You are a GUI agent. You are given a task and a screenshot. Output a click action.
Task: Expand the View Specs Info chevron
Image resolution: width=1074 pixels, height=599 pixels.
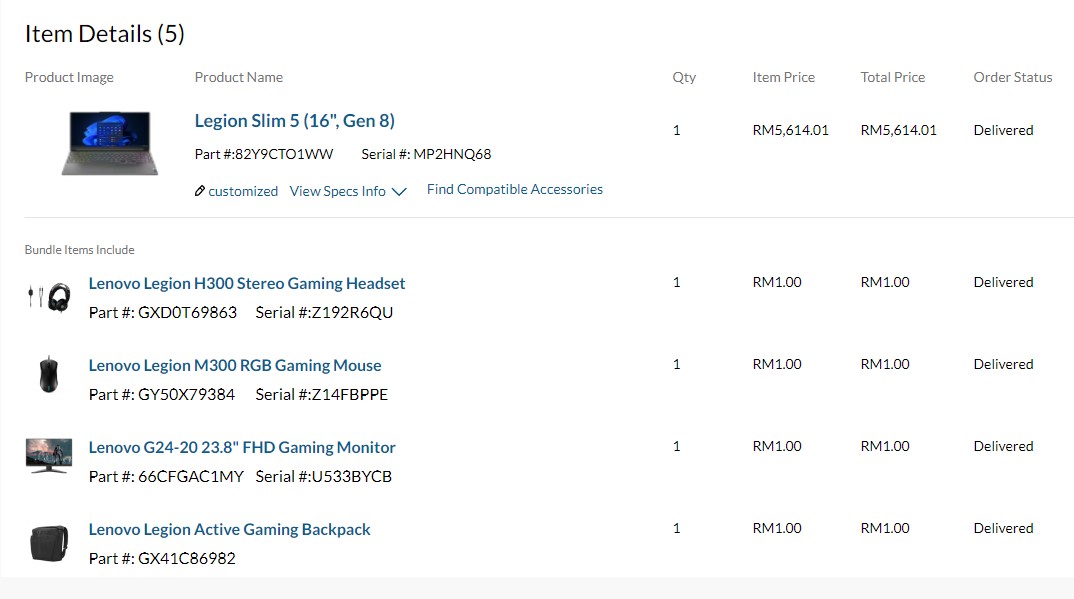[399, 192]
